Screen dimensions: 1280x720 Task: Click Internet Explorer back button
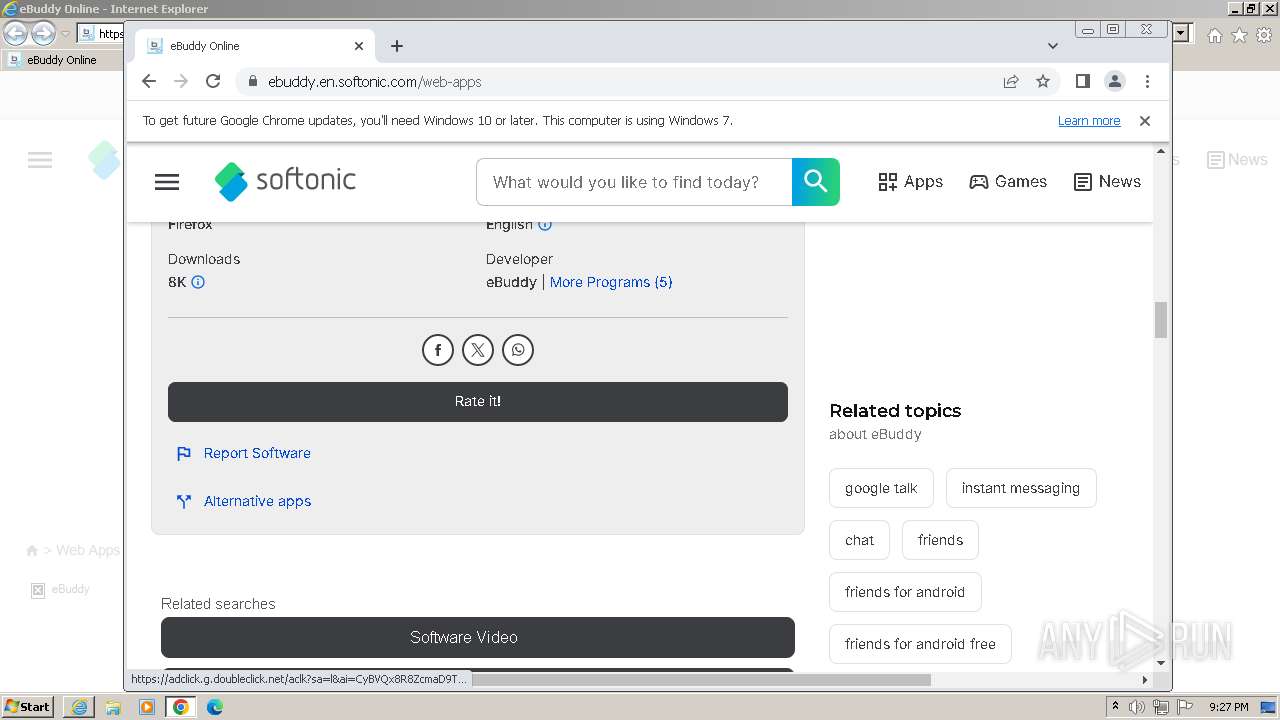pyautogui.click(x=15, y=34)
